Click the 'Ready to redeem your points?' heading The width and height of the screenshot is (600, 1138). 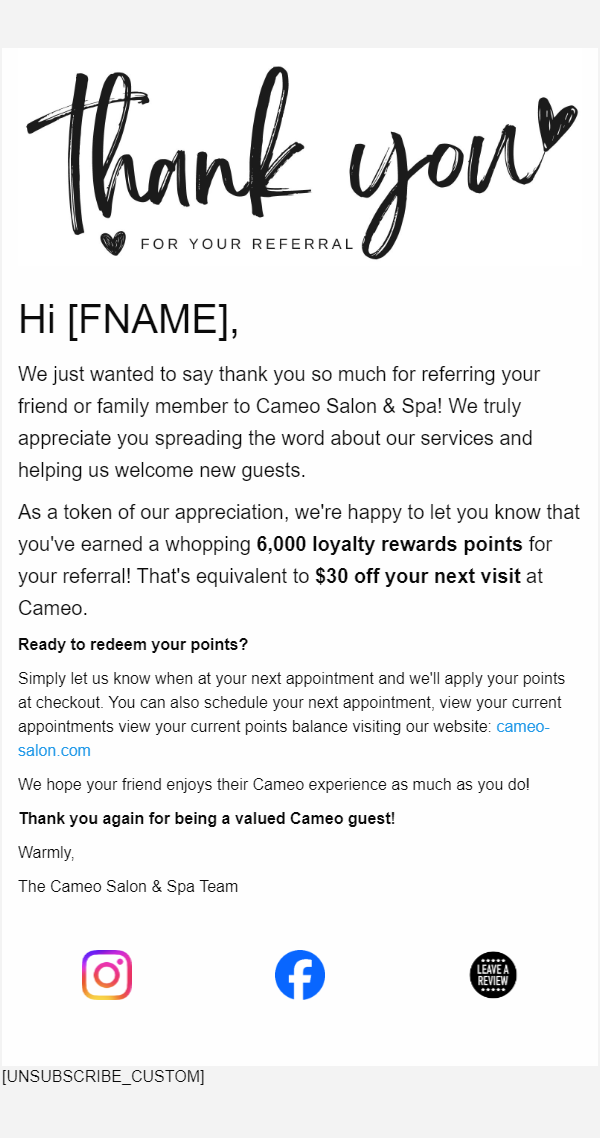click(133, 644)
